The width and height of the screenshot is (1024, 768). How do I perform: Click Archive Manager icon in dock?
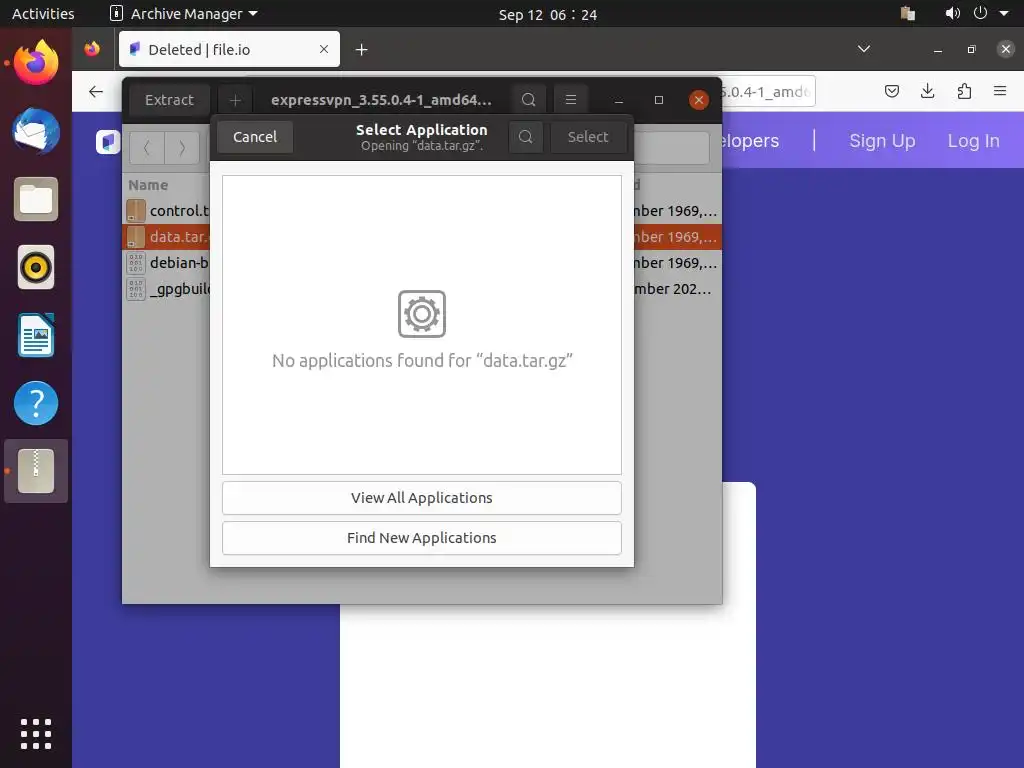click(x=36, y=471)
